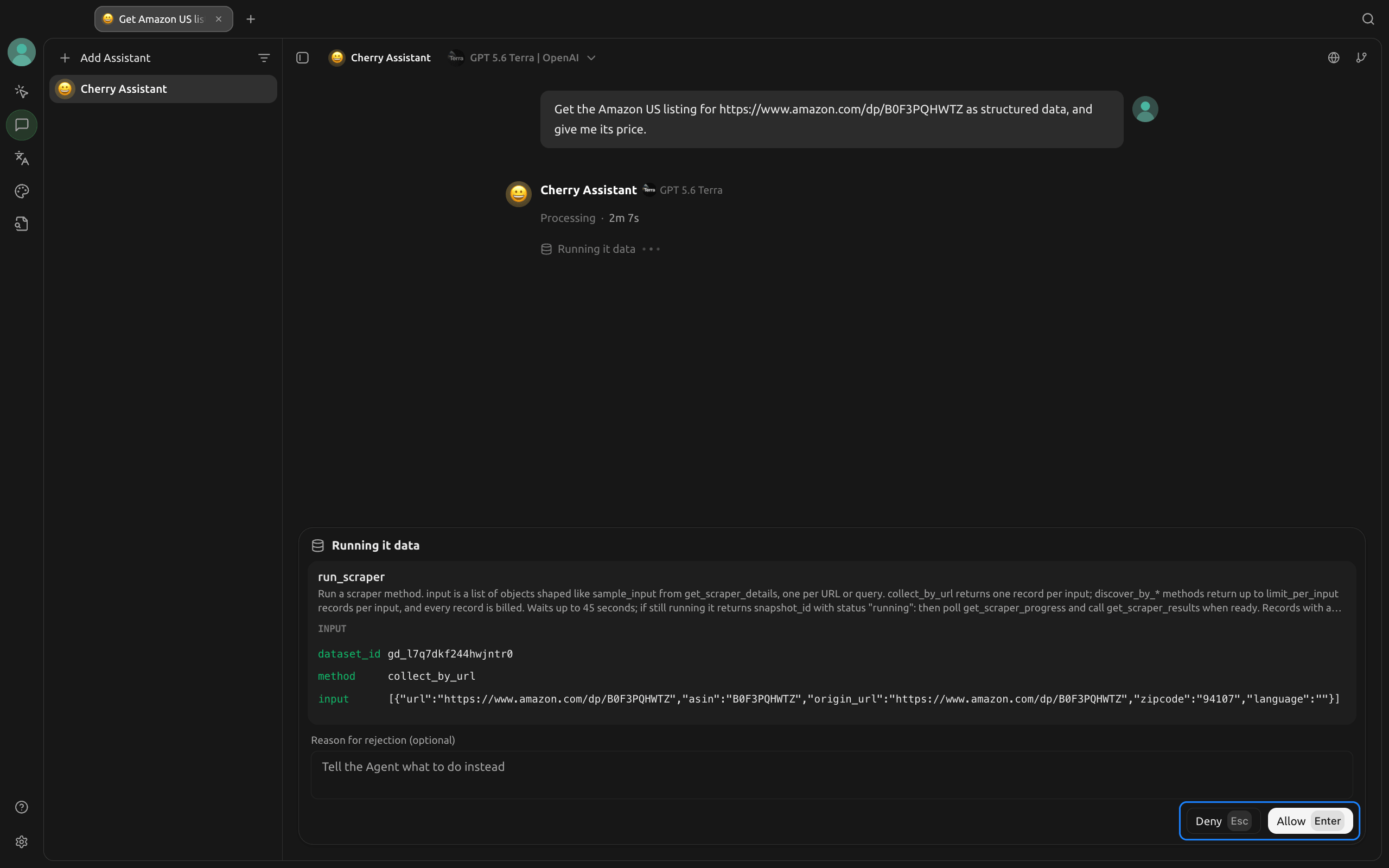This screenshot has height=868, width=1389.
Task: Click the Allow button
Action: tap(1310, 821)
